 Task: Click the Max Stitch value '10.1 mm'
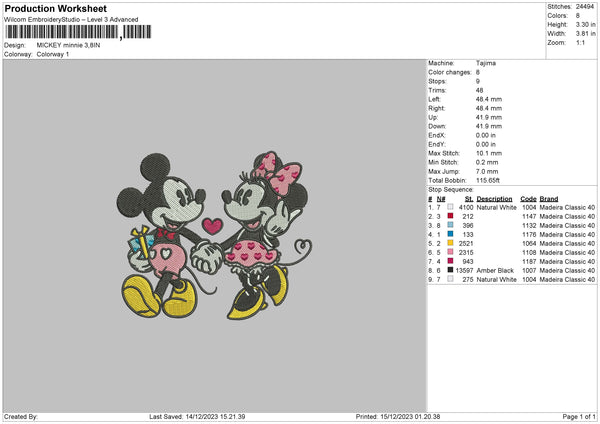coord(489,153)
